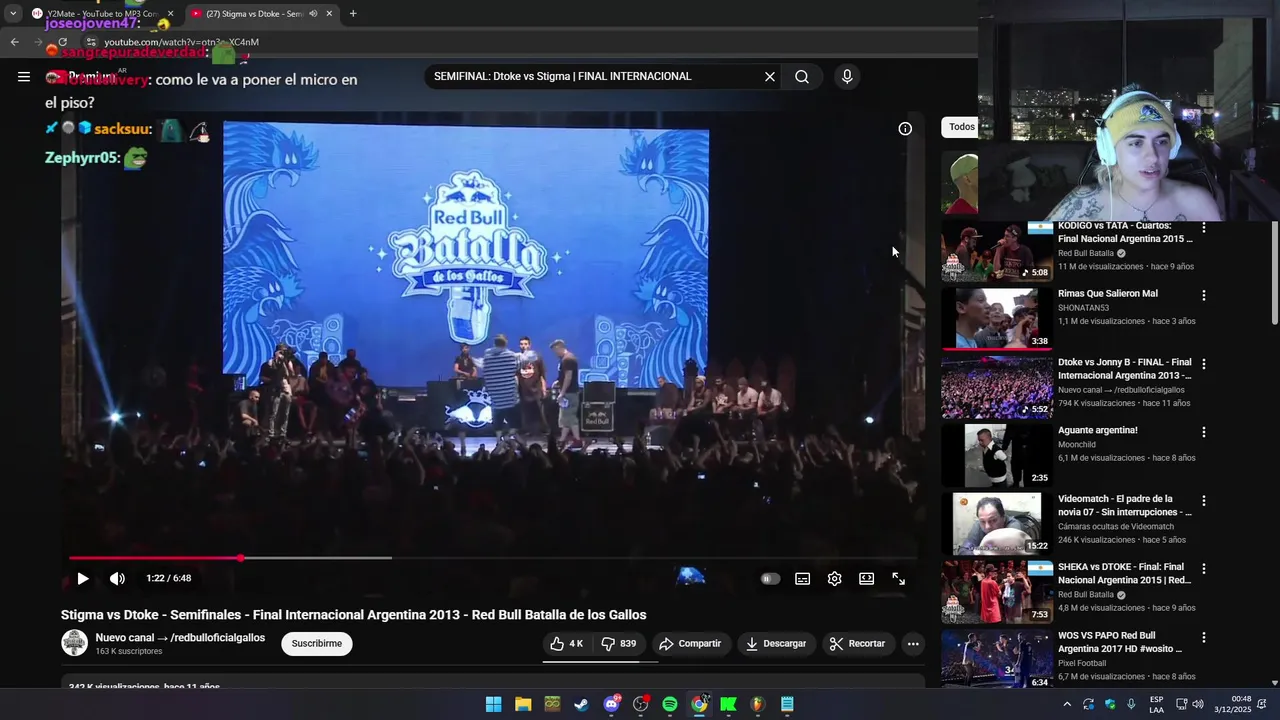Open Windows Start menu
1280x720 pixels.
[x=494, y=704]
